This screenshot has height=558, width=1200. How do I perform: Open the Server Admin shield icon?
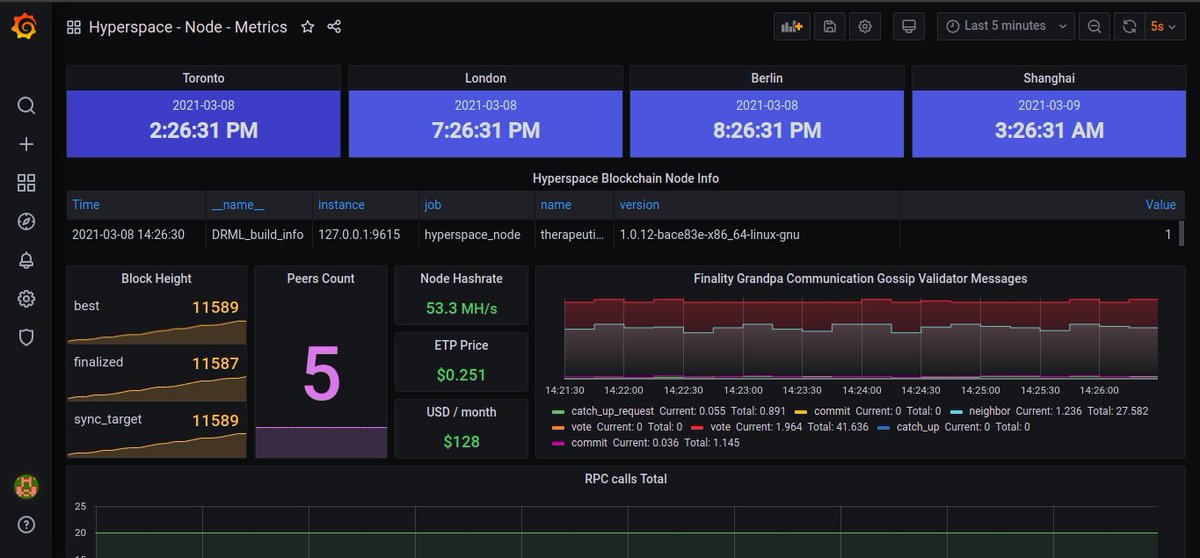pos(26,338)
